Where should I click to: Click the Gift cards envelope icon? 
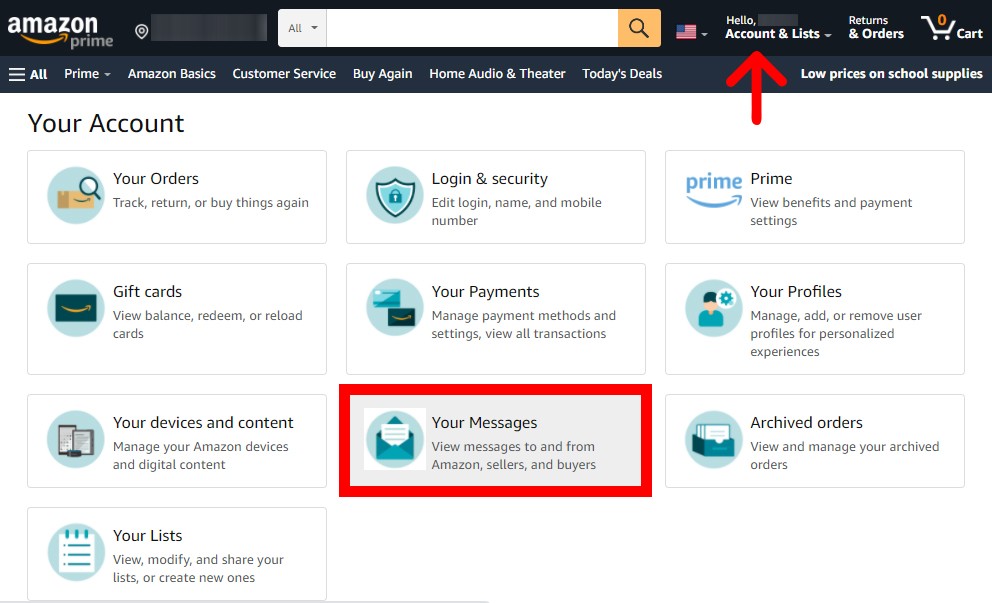pos(76,308)
